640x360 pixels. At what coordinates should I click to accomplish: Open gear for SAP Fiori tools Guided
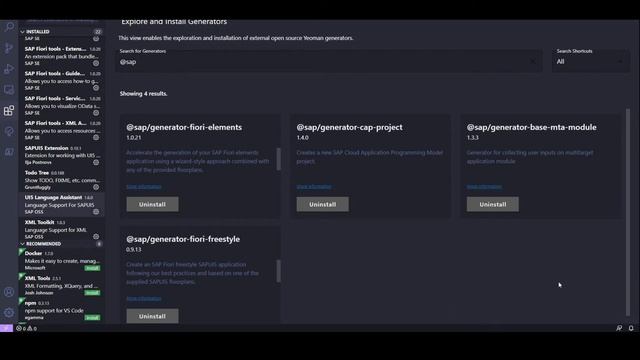[x=96, y=88]
